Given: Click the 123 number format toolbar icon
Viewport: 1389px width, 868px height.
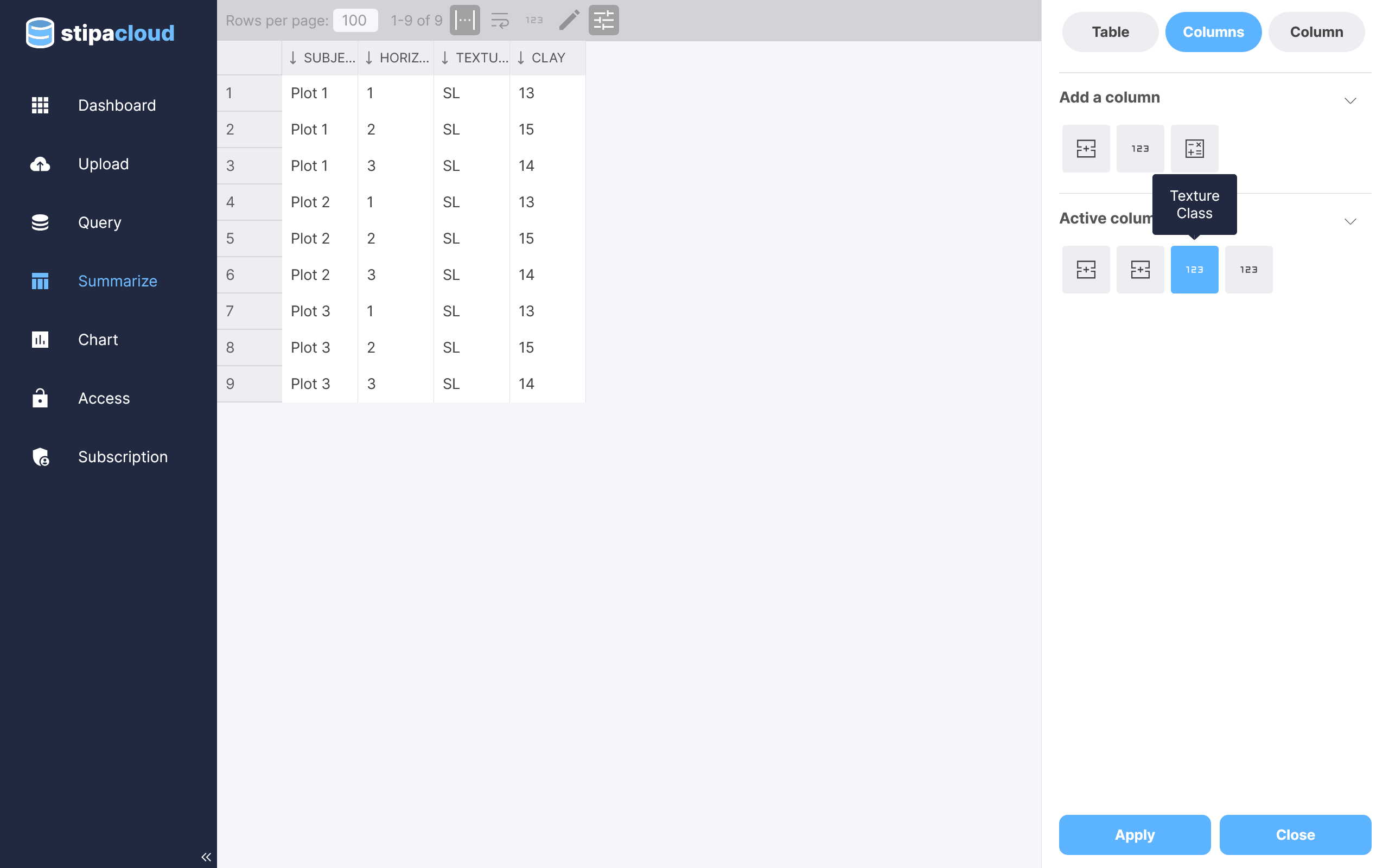Looking at the screenshot, I should 534,21.
